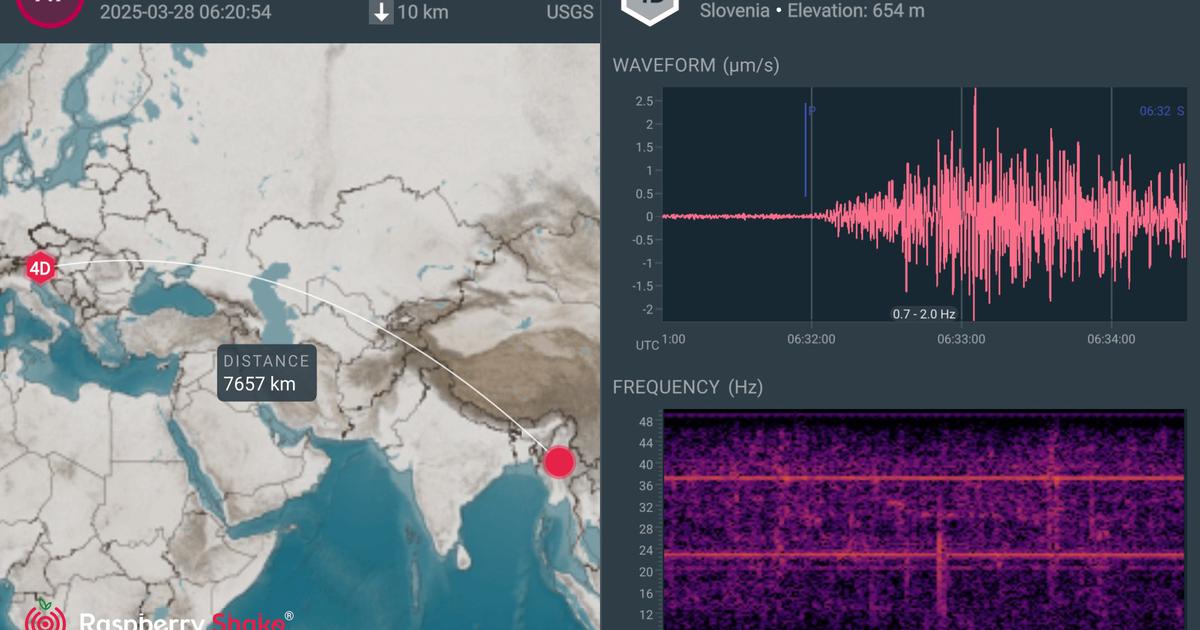Click the FREQUENCY (Hz) heading

coord(686,387)
